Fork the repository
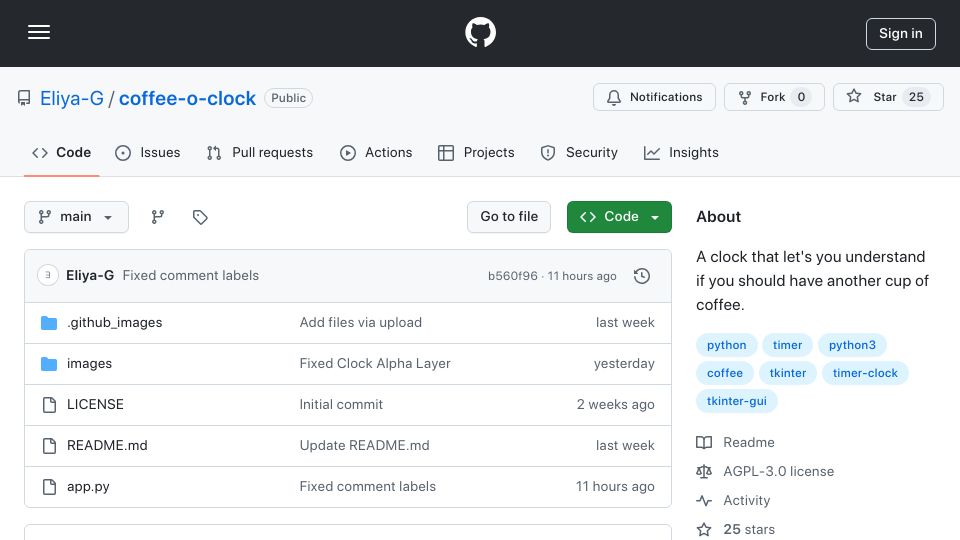This screenshot has width=960, height=540. [x=774, y=97]
